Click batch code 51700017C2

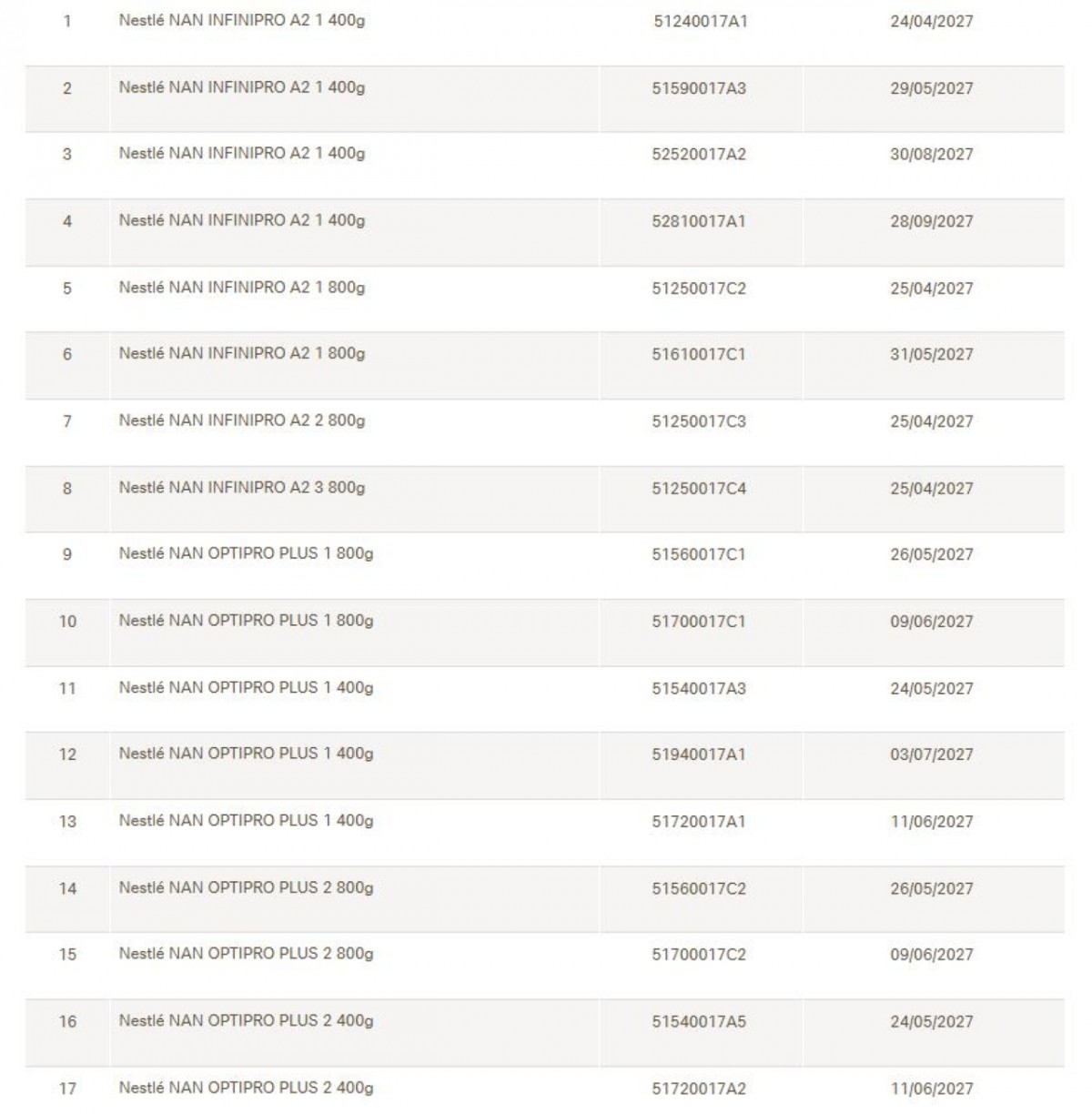(699, 955)
